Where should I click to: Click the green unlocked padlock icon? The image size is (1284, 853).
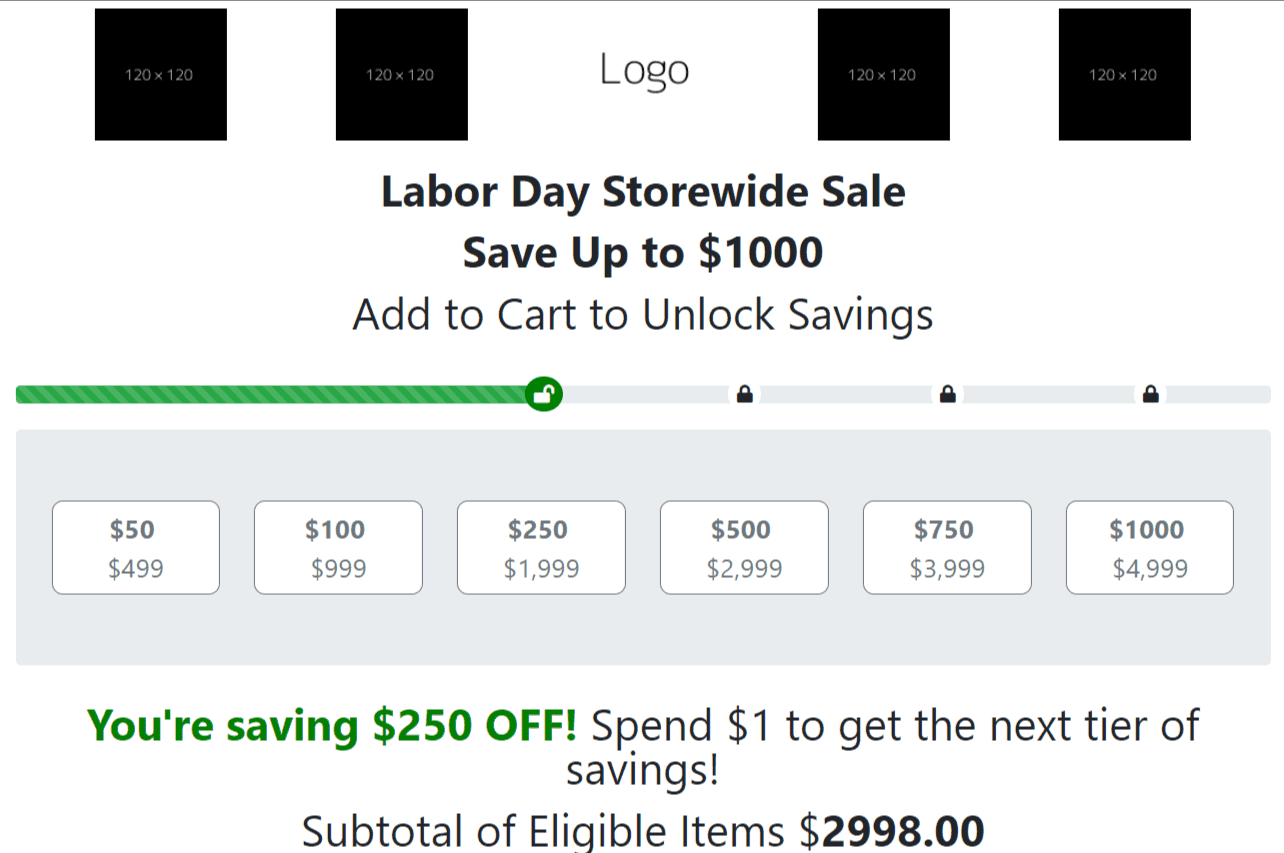click(544, 394)
